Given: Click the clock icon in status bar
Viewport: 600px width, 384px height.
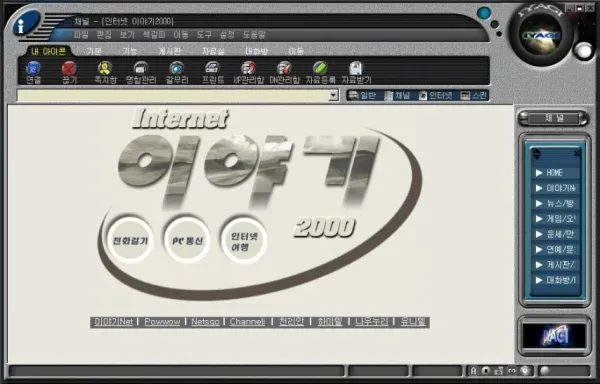Looking at the screenshot, I should coord(525,371).
